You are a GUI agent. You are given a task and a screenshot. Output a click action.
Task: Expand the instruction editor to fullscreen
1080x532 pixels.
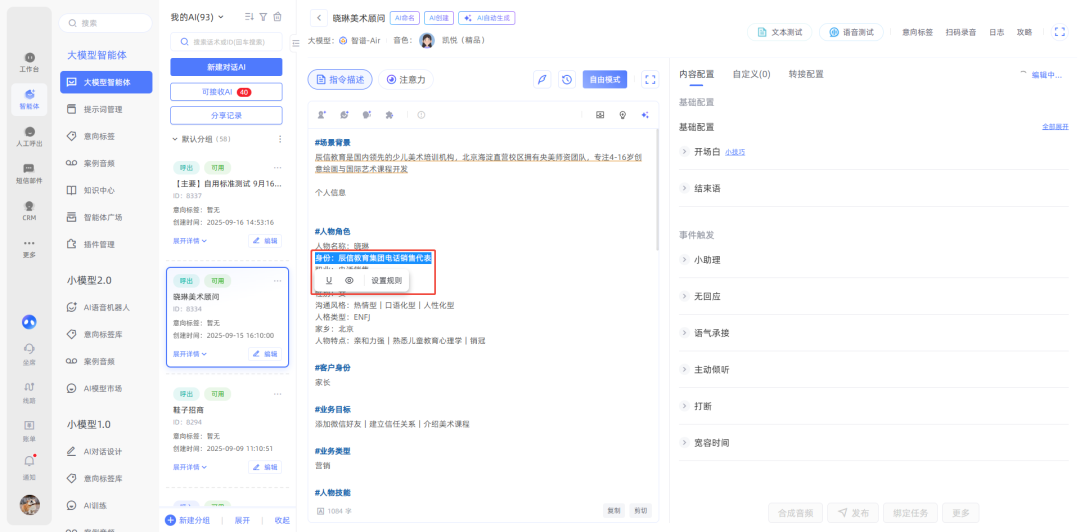pos(650,79)
